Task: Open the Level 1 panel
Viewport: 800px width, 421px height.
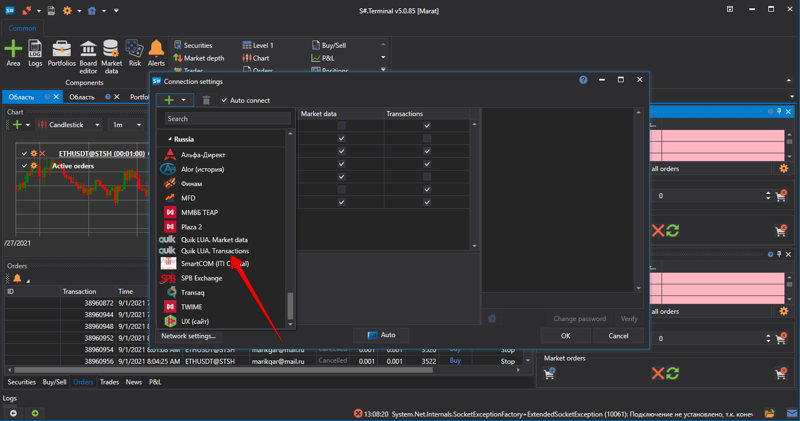Action: pyautogui.click(x=258, y=45)
